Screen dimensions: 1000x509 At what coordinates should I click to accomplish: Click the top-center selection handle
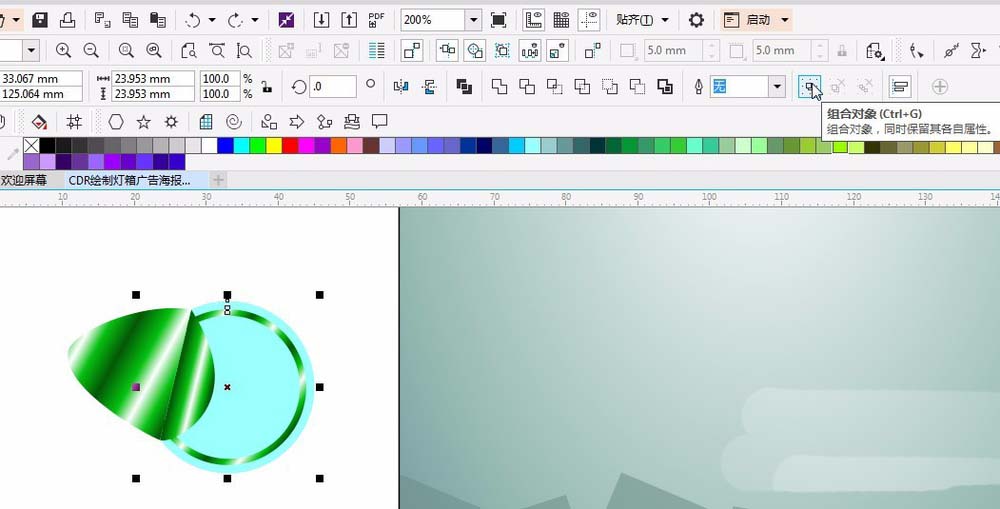[227, 295]
